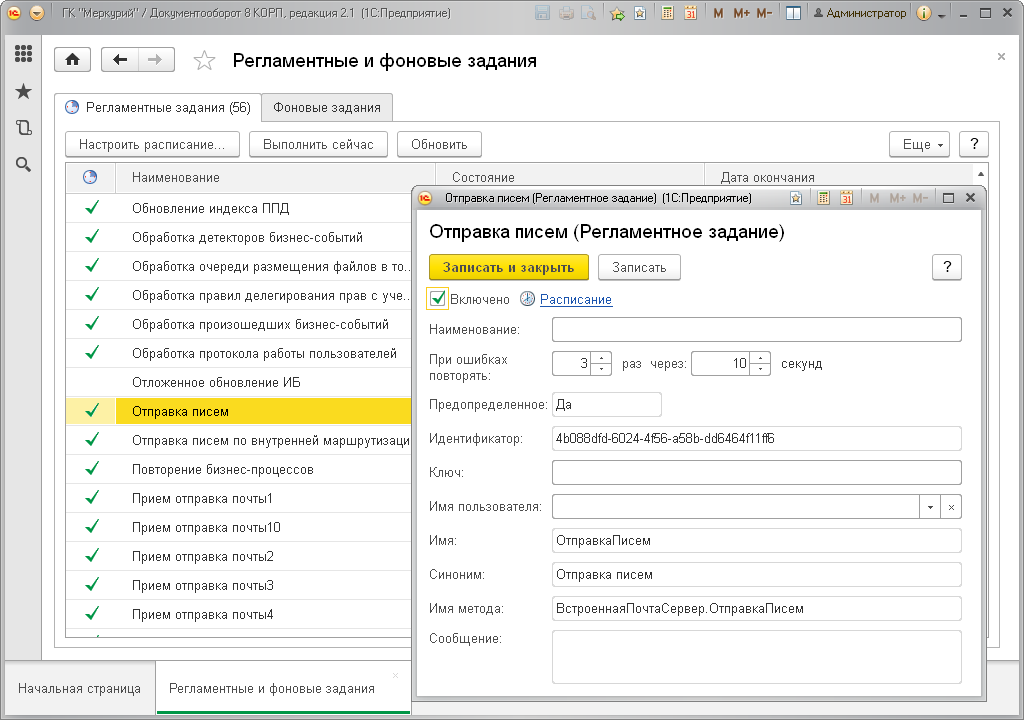Viewport: 1024px width, 720px height.
Task: Click Get link icon in title bar
Action: (617, 13)
